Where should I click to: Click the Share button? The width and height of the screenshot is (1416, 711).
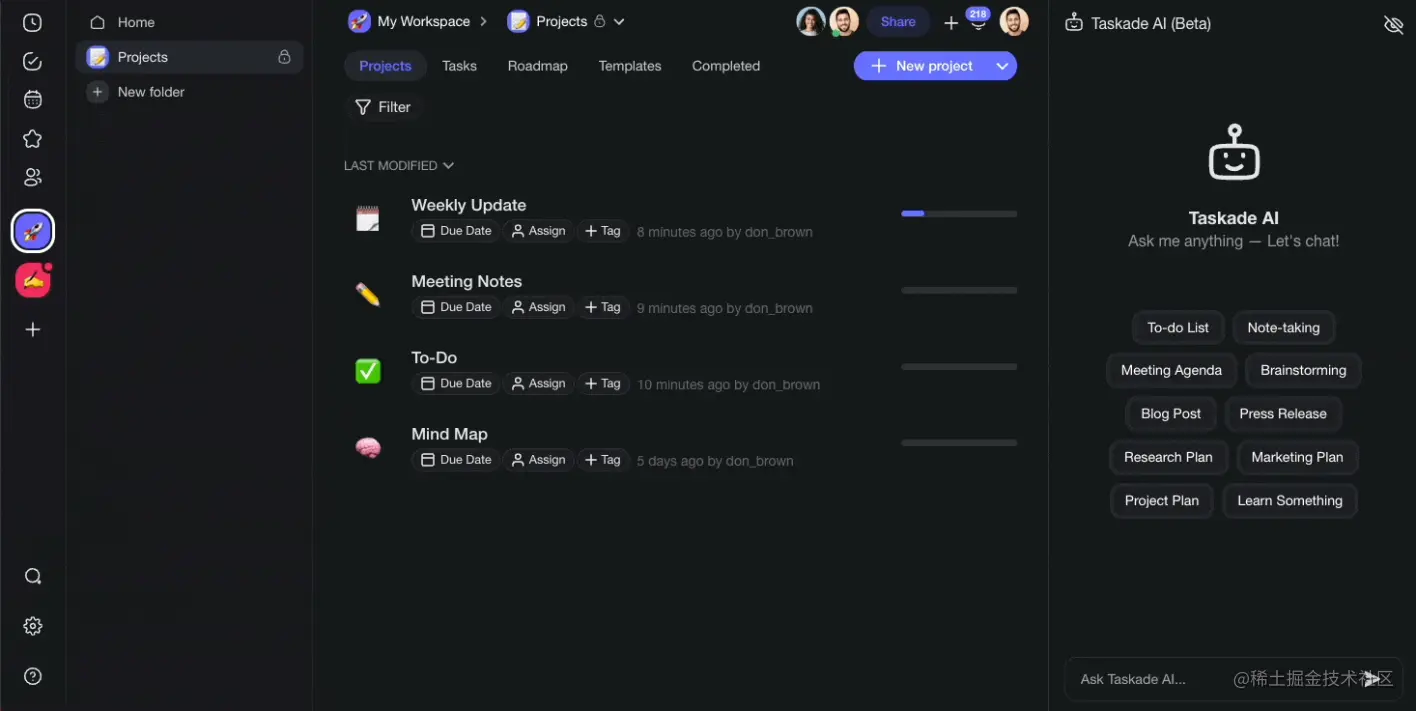[x=898, y=22]
